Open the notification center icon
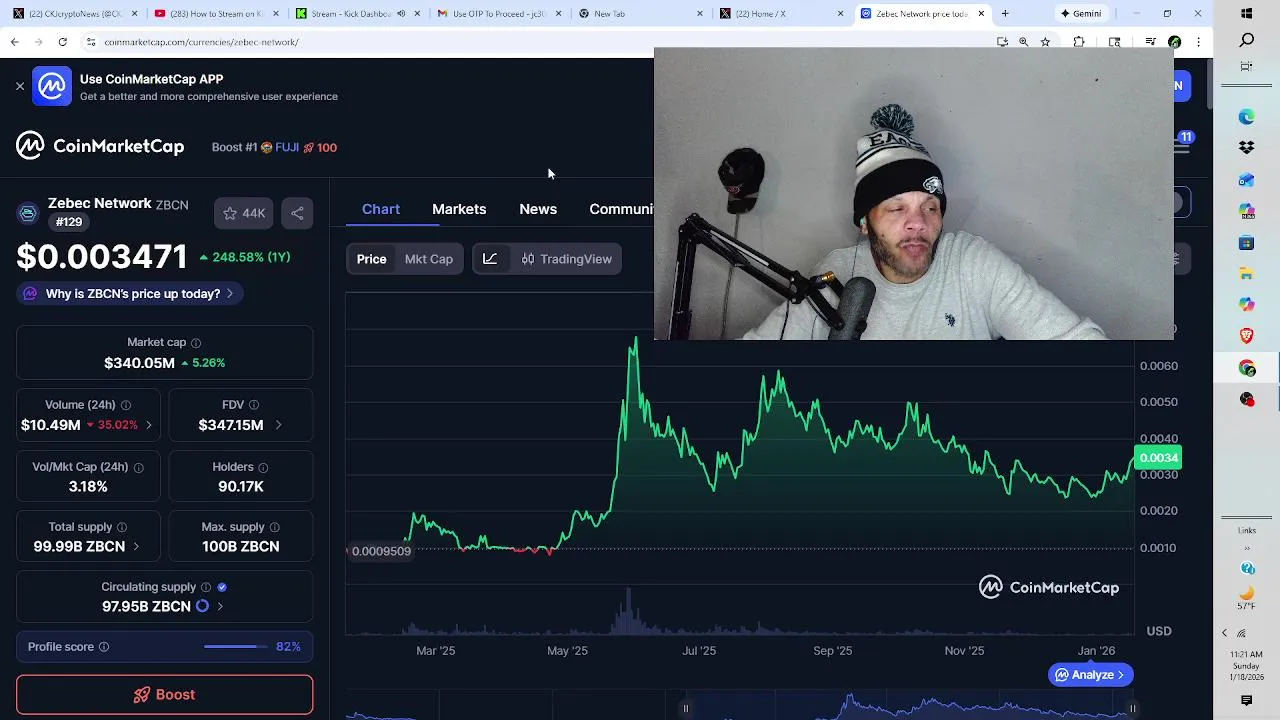 tap(1246, 701)
